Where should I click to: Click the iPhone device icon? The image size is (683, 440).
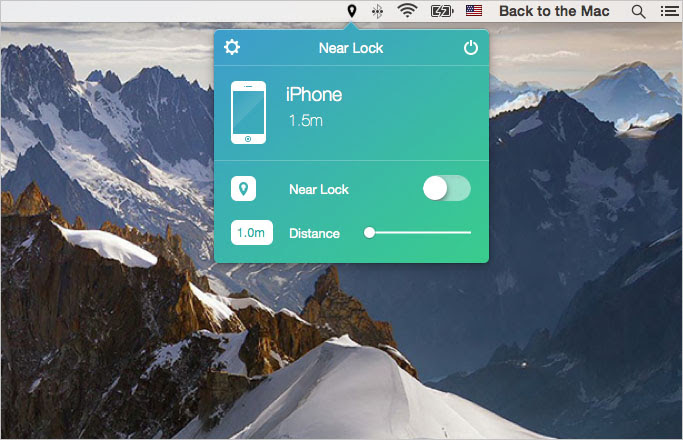[248, 112]
